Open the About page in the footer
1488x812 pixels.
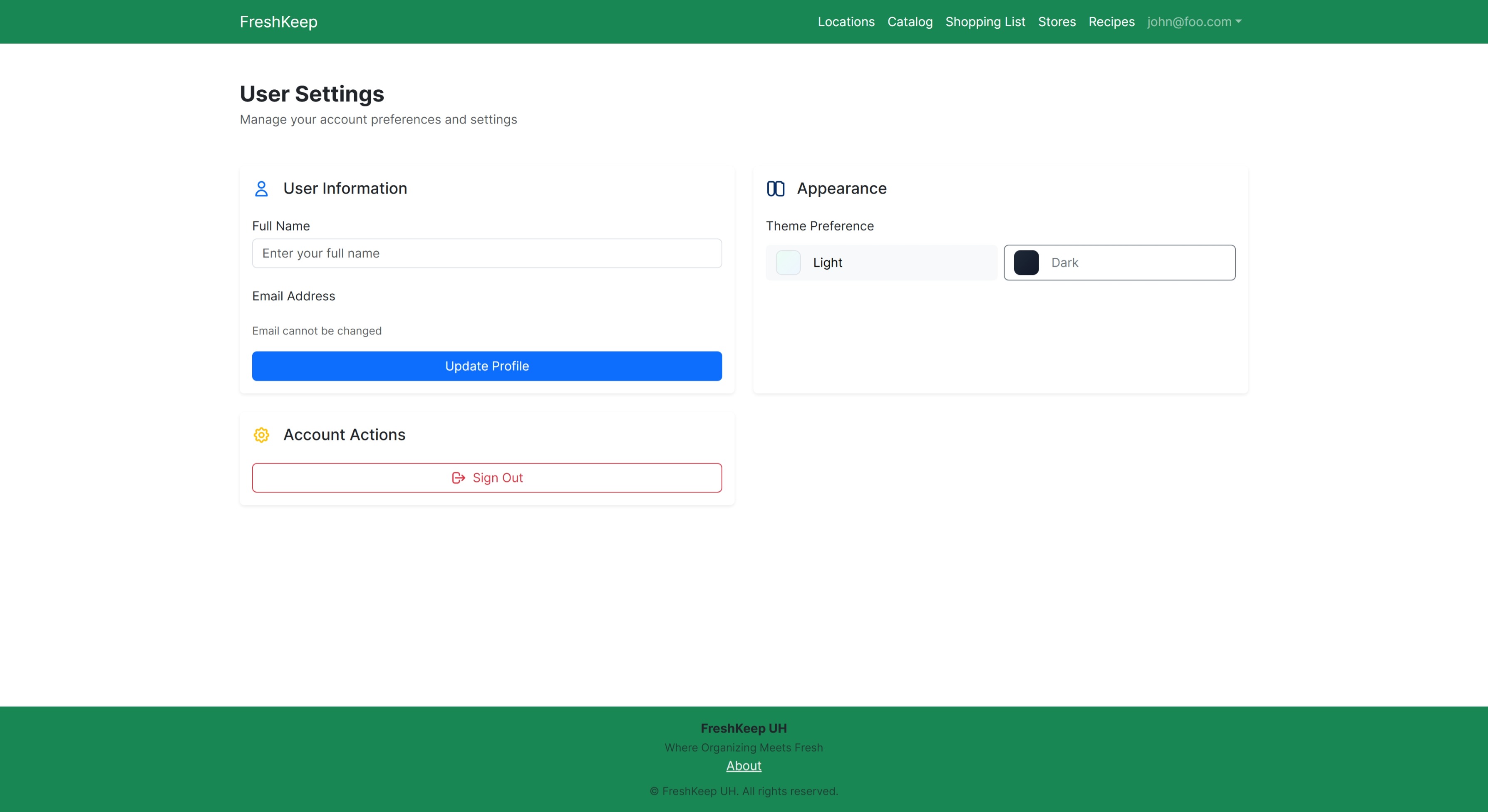(x=744, y=765)
